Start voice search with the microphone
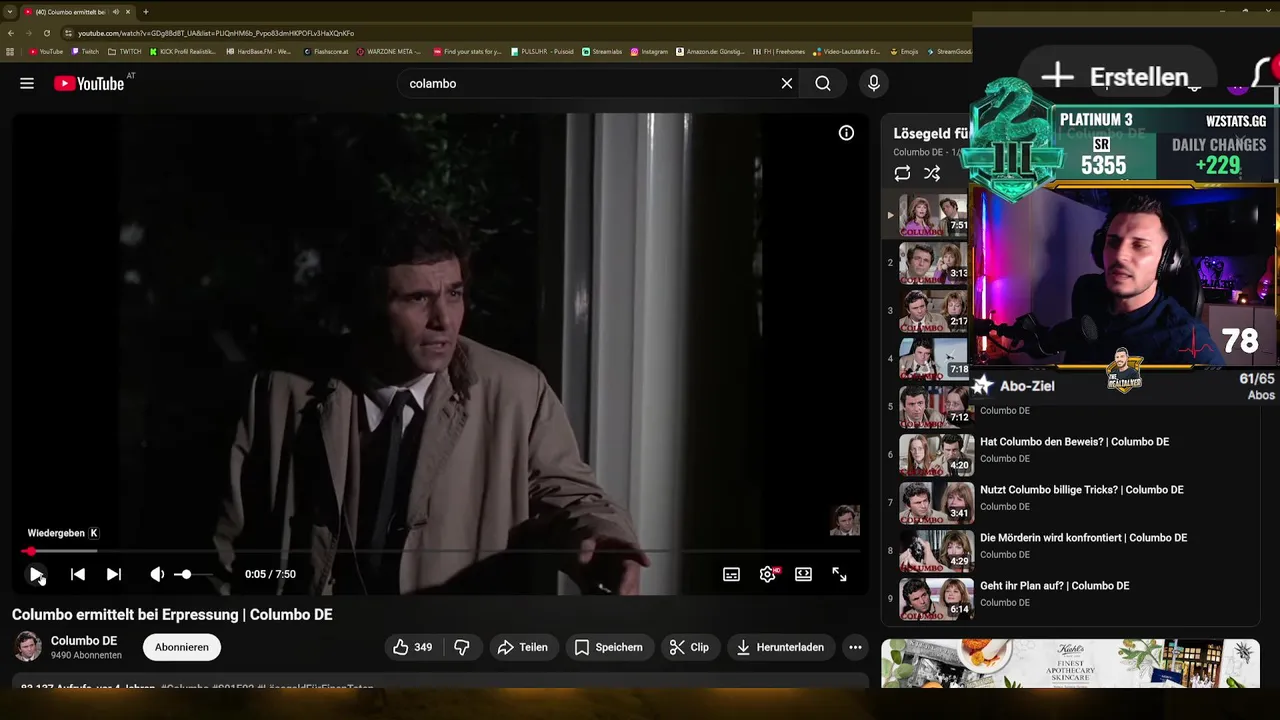Screen dimensions: 1280x720 click(x=874, y=84)
